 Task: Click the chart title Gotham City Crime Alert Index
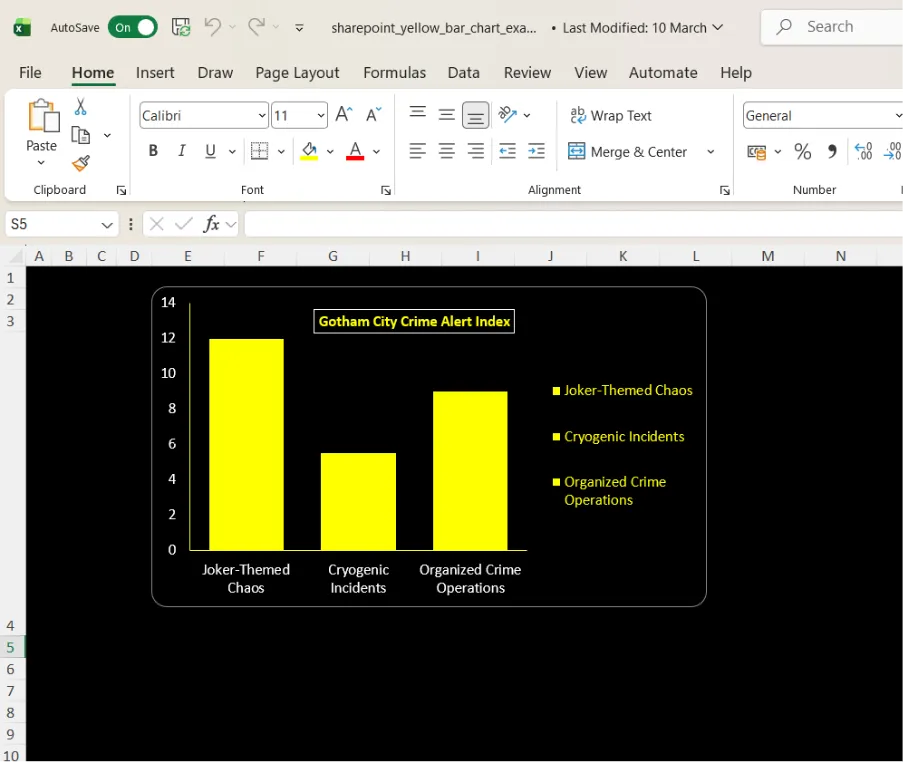point(414,321)
